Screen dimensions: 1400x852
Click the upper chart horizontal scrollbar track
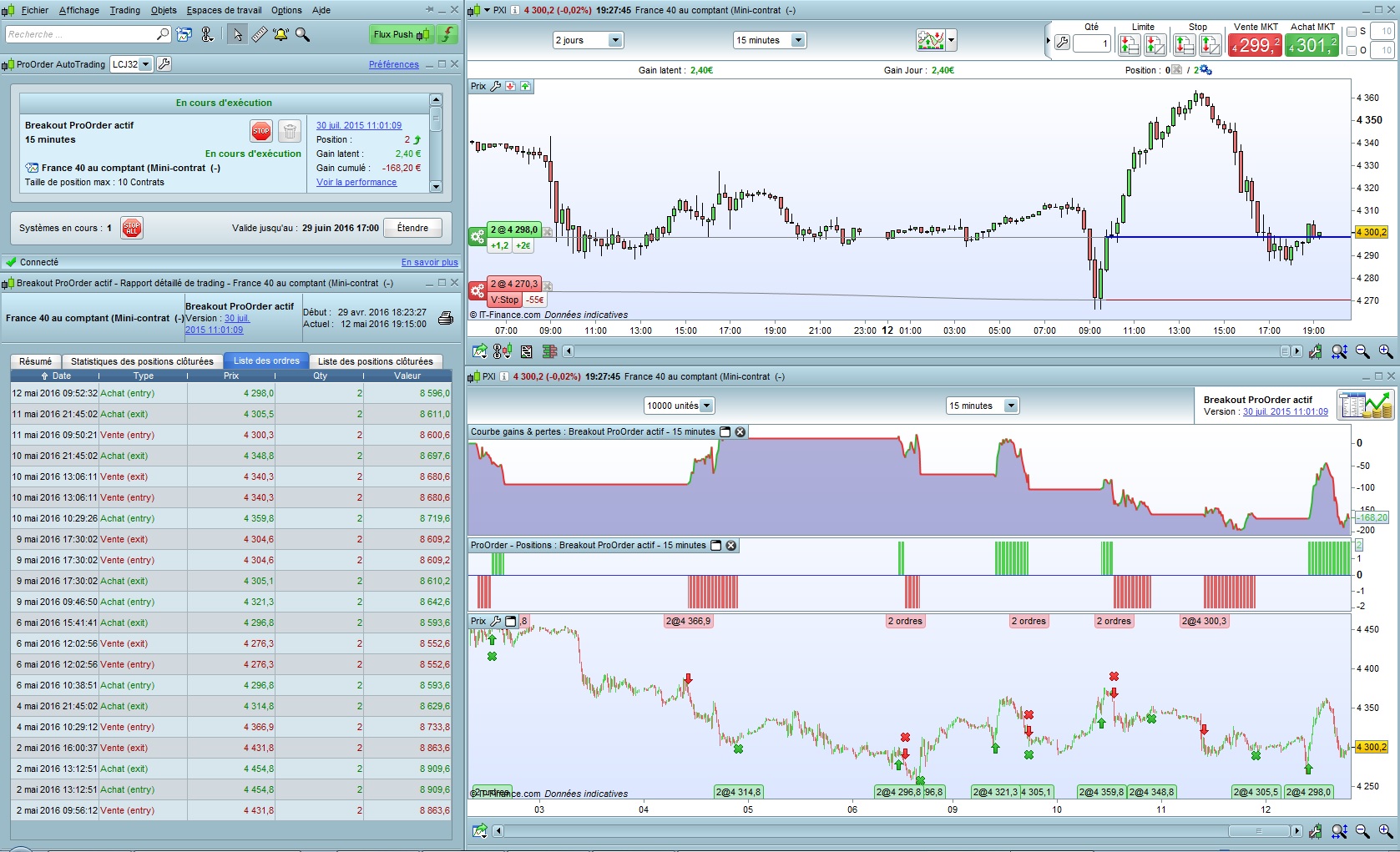coord(918,351)
